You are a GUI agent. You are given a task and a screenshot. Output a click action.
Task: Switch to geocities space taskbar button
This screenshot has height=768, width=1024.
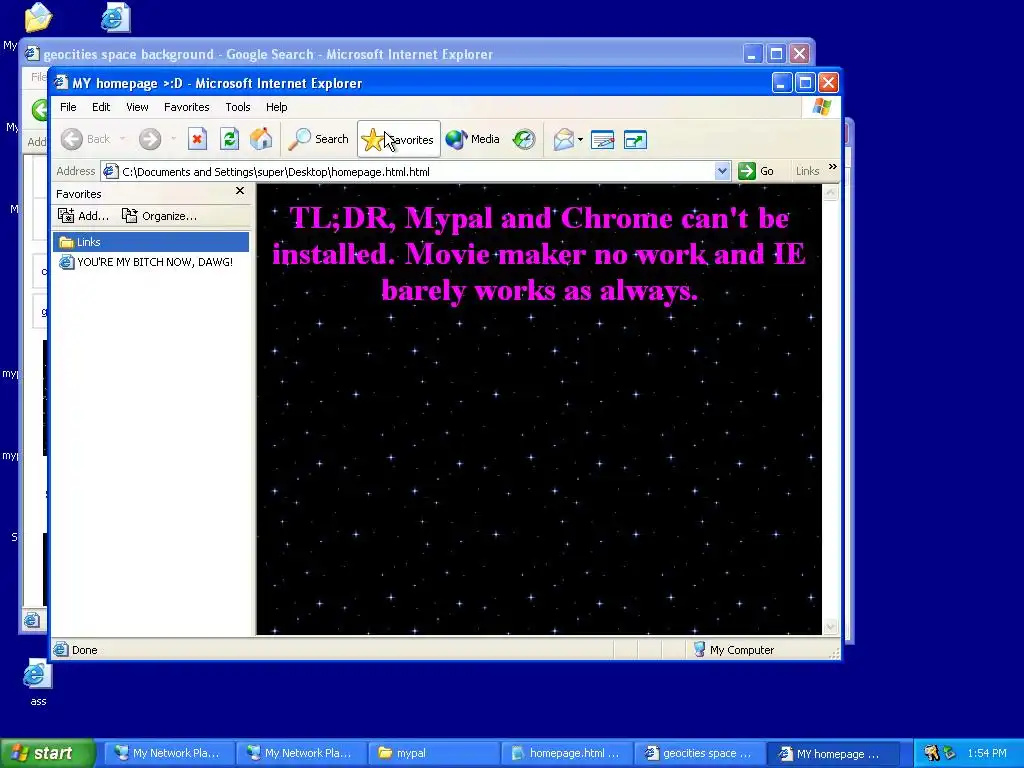point(698,753)
